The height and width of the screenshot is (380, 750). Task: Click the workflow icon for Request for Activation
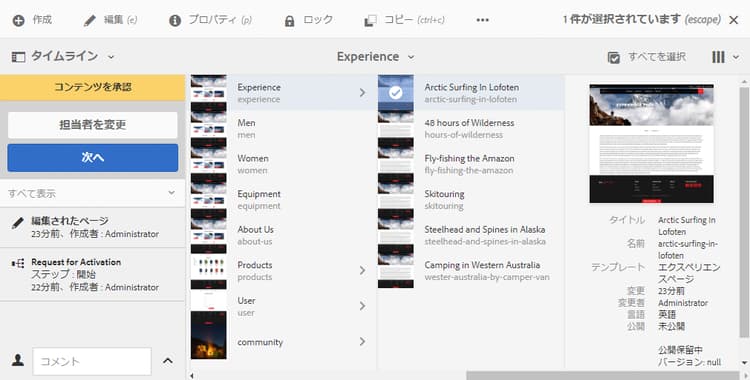(x=18, y=263)
